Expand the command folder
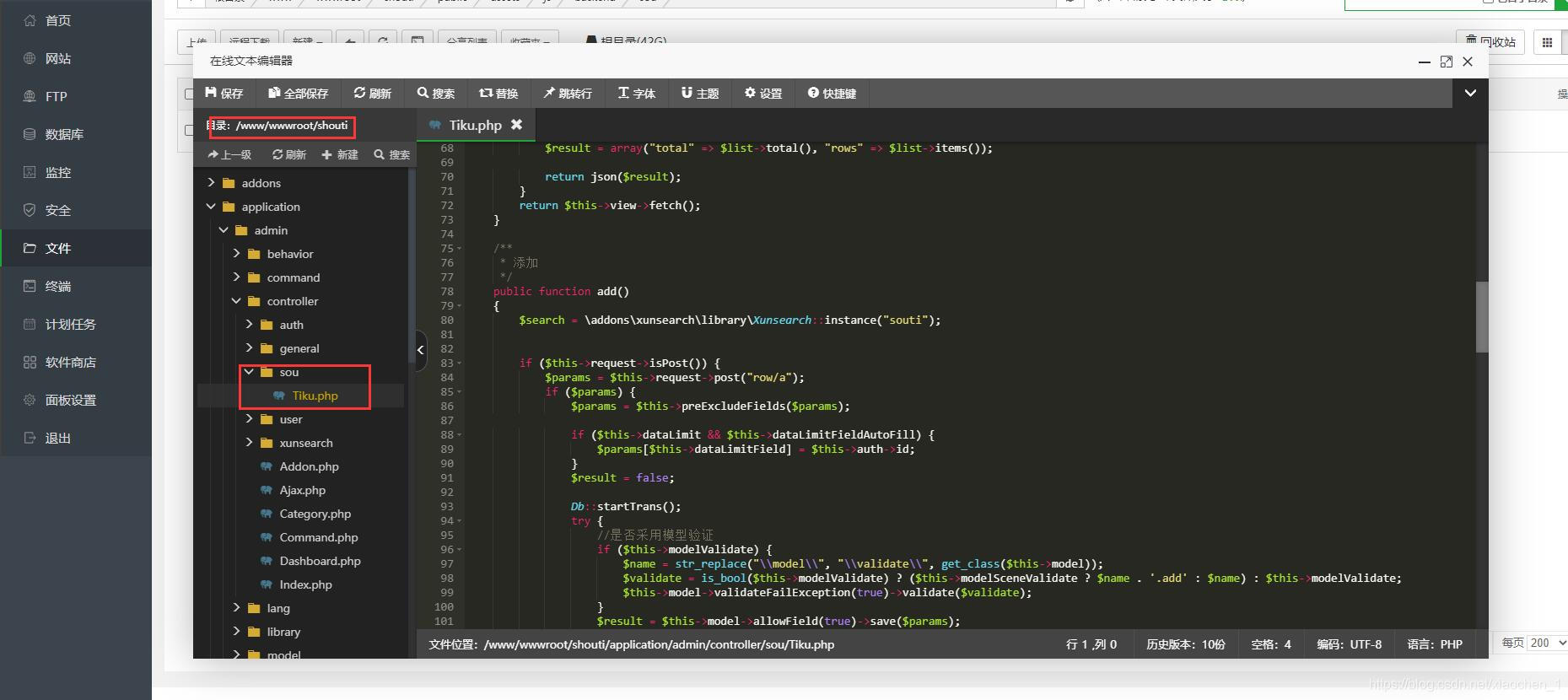Screen dimensions: 1568x700 point(236,277)
